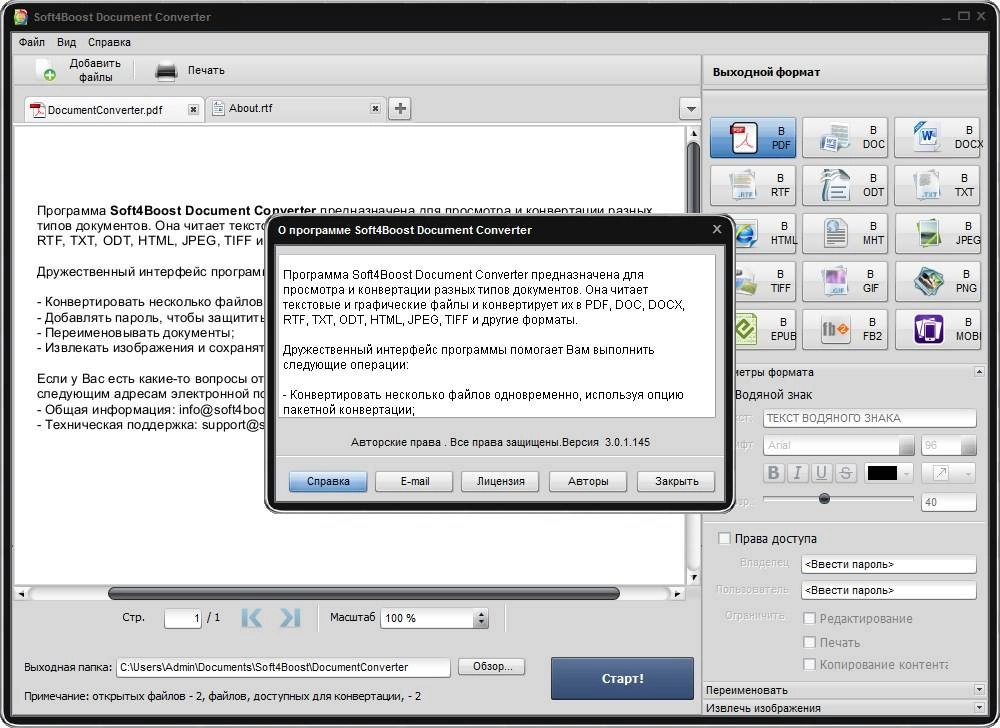This screenshot has height=728, width=1000.
Task: Open the tabs list dropdown arrow
Action: [690, 109]
